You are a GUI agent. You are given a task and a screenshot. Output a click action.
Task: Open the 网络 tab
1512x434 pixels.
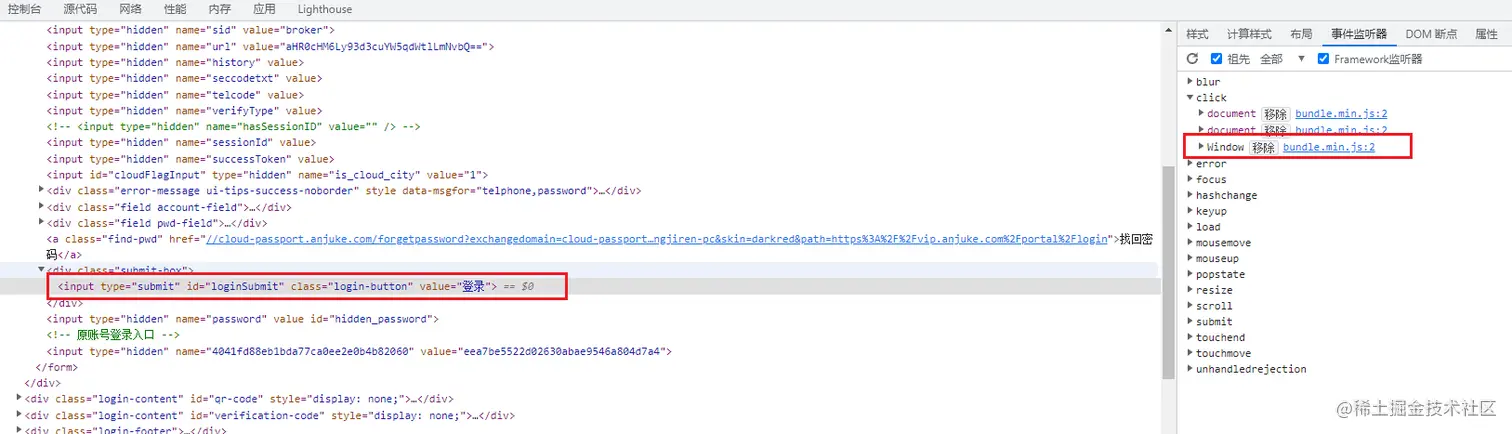pyautogui.click(x=131, y=9)
